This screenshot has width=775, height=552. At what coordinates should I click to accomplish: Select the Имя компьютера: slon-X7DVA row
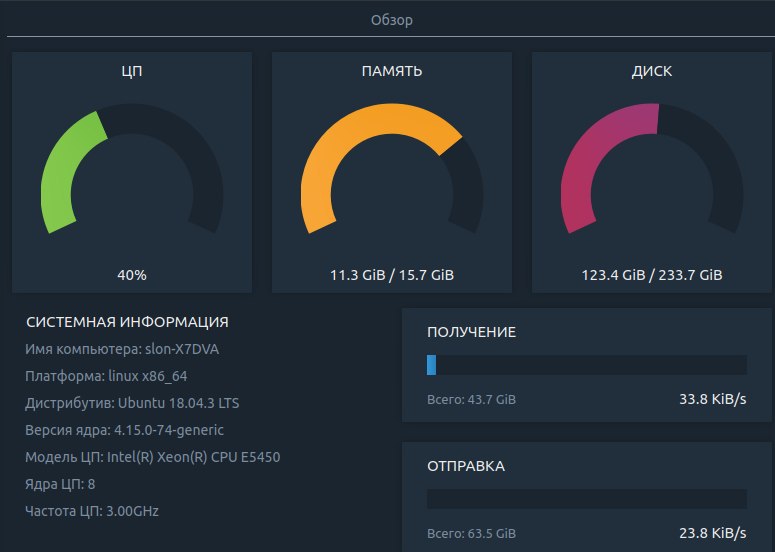[122, 349]
